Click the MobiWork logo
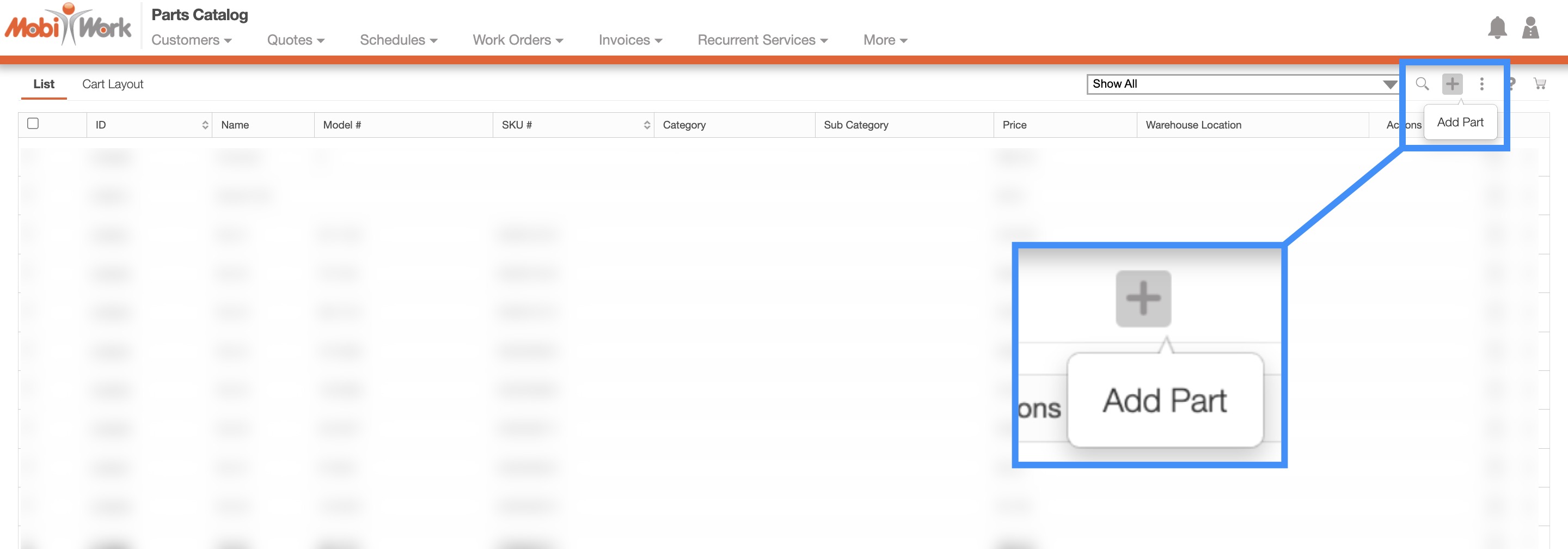 point(68,26)
